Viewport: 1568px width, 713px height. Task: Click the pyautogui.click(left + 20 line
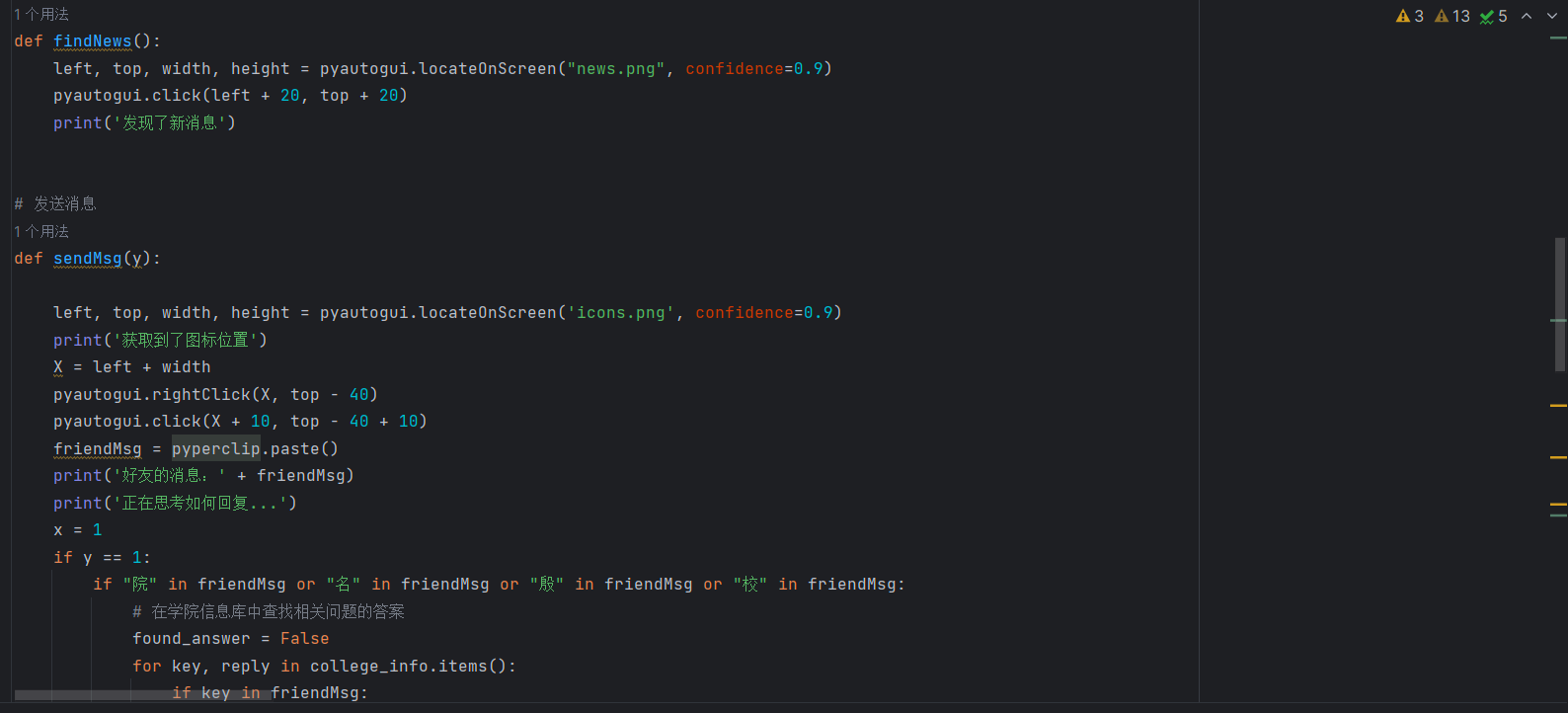pyautogui.click(x=230, y=96)
